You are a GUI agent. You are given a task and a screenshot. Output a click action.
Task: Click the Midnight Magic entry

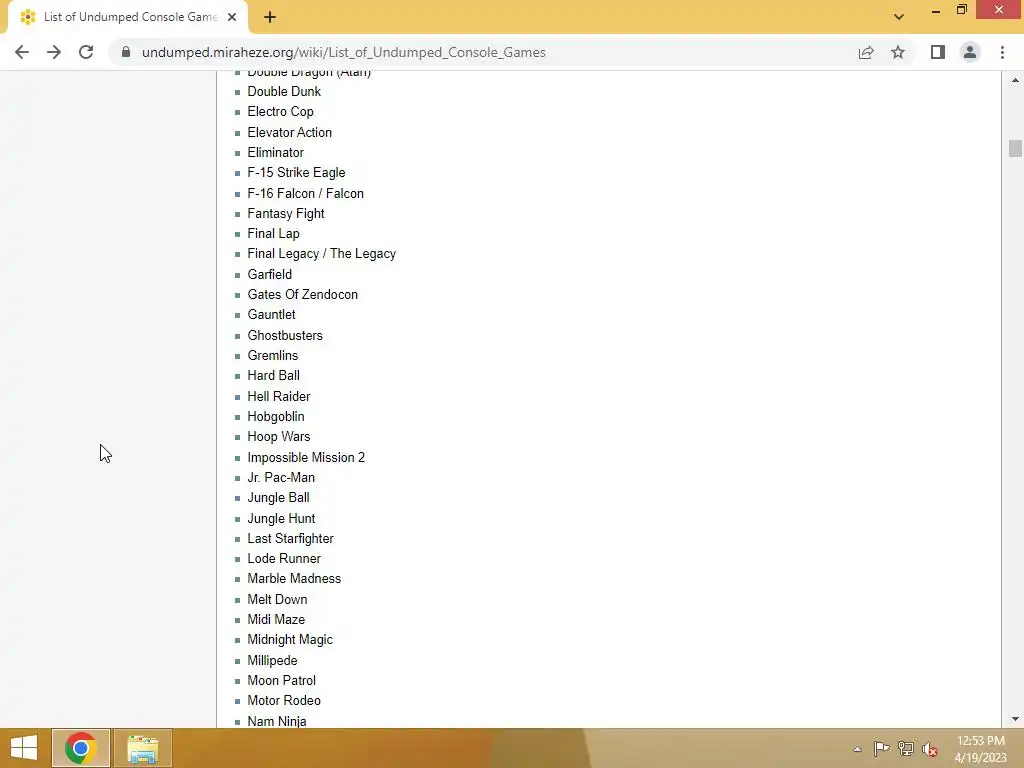(290, 640)
